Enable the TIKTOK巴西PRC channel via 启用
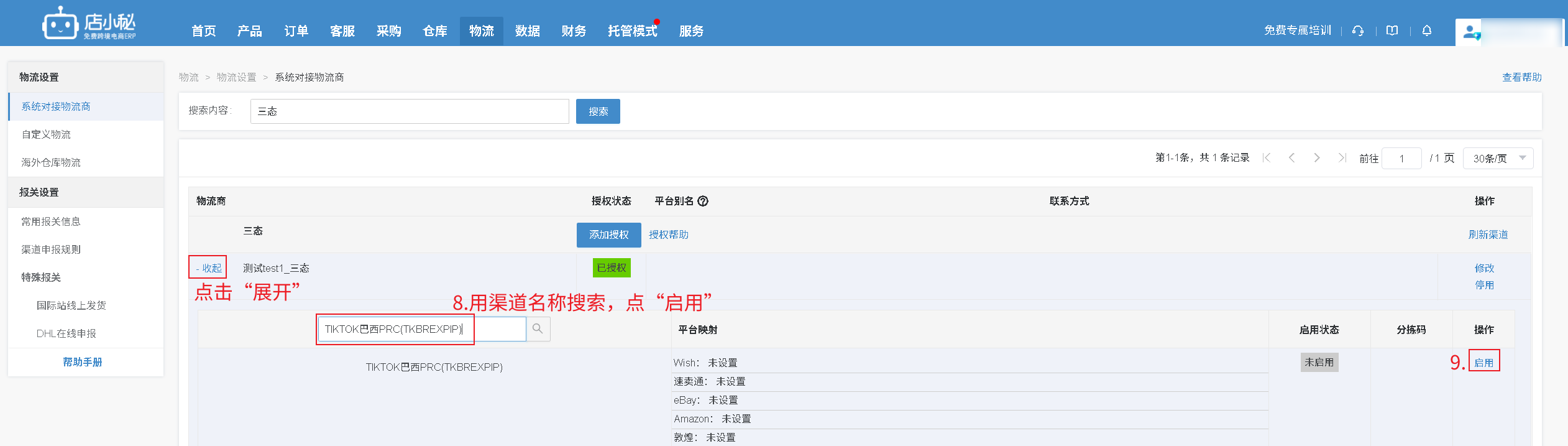Image resolution: width=1568 pixels, height=446 pixels. pyautogui.click(x=1483, y=363)
